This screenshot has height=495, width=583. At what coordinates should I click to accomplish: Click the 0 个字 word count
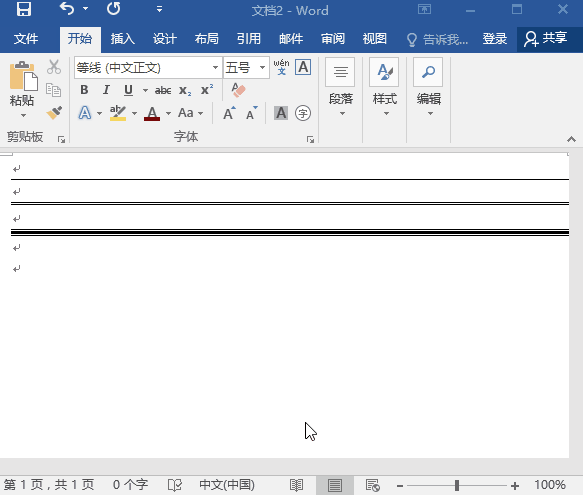coord(131,485)
